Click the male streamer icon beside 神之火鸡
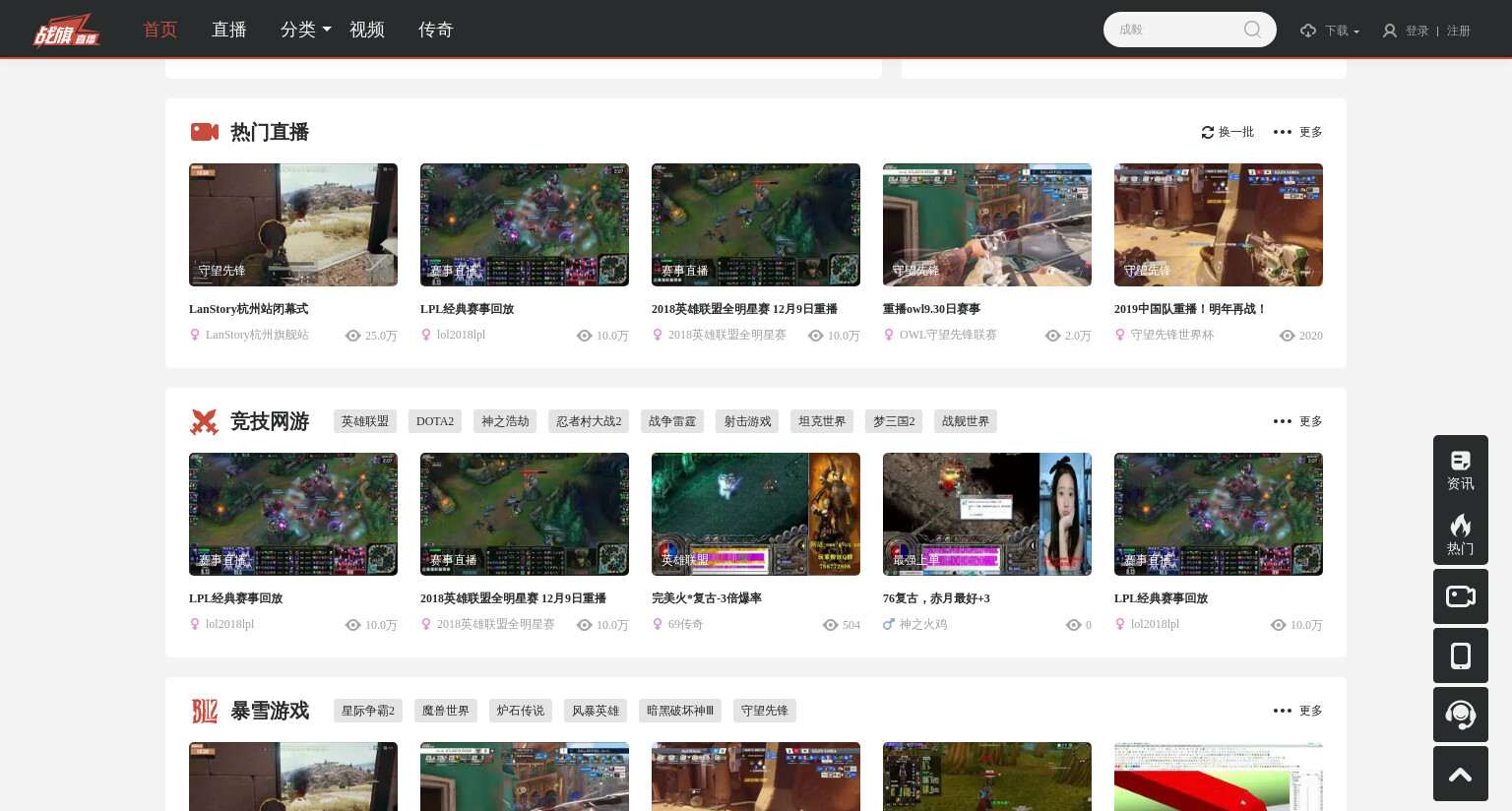The width and height of the screenshot is (1512, 811). [x=888, y=624]
